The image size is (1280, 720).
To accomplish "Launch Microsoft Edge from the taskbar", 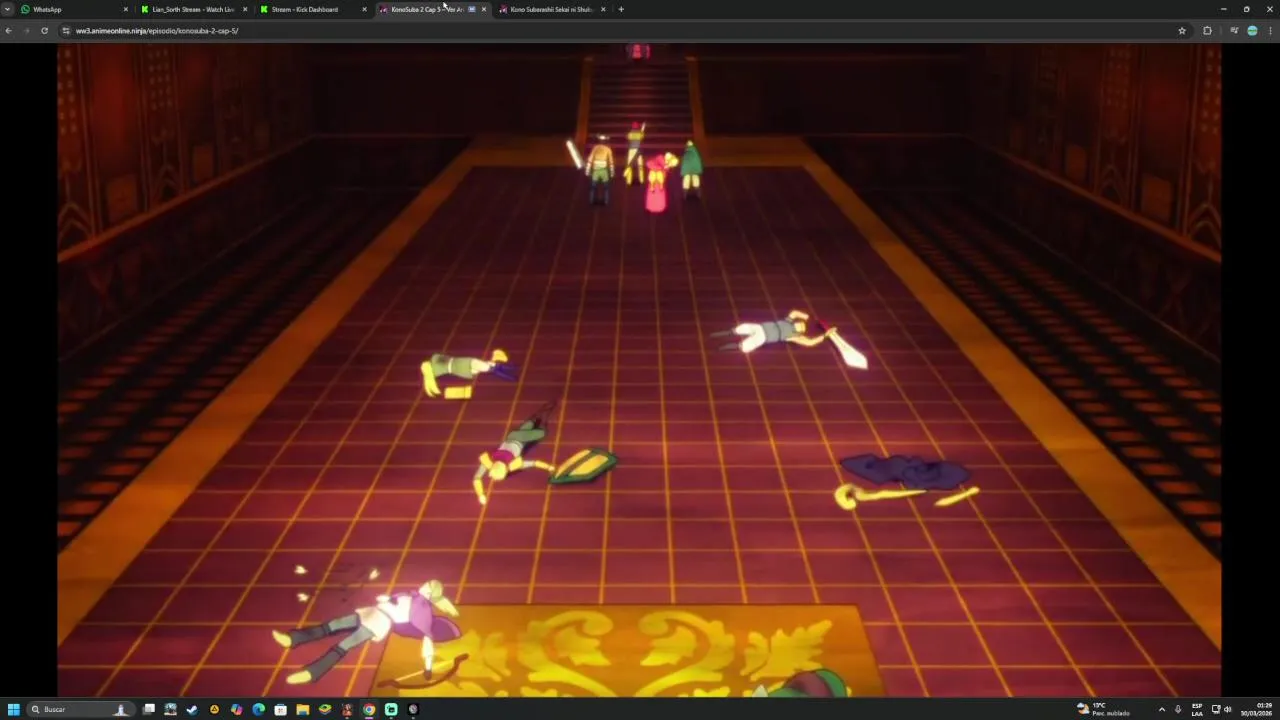I will tap(258, 709).
